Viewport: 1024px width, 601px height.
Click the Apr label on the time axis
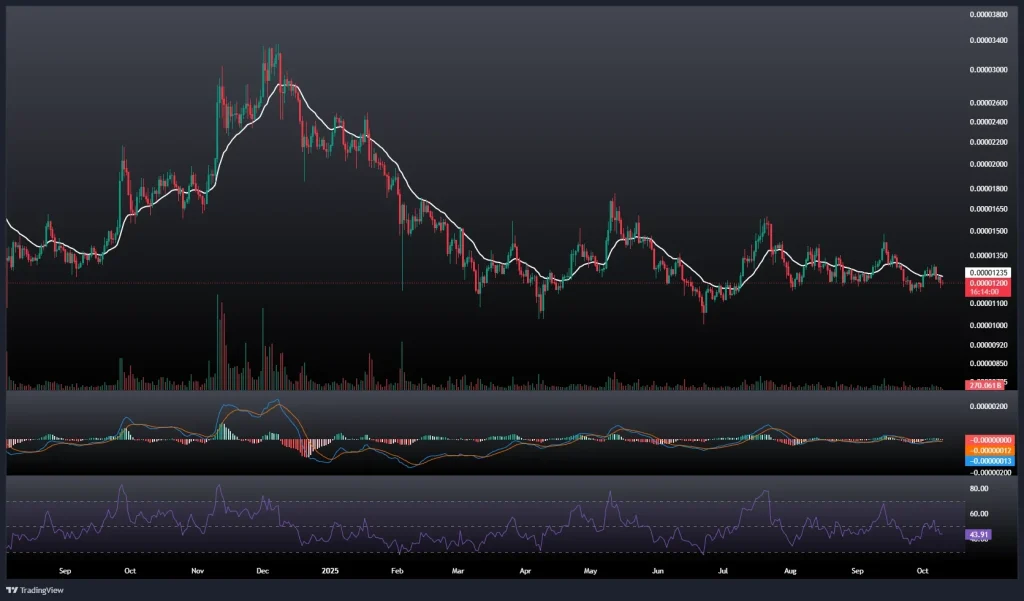click(x=526, y=572)
